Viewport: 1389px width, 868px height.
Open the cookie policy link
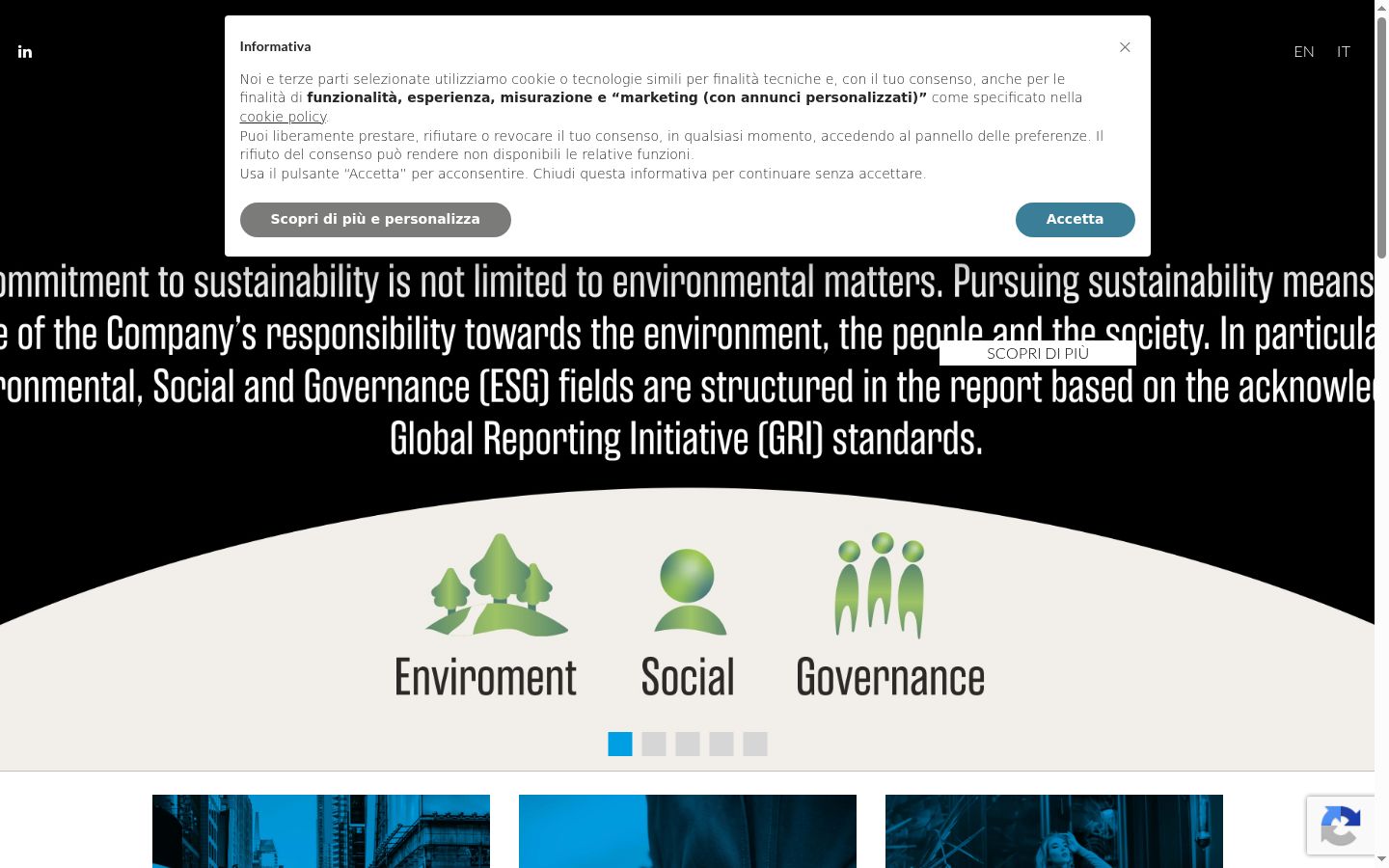coord(283,117)
